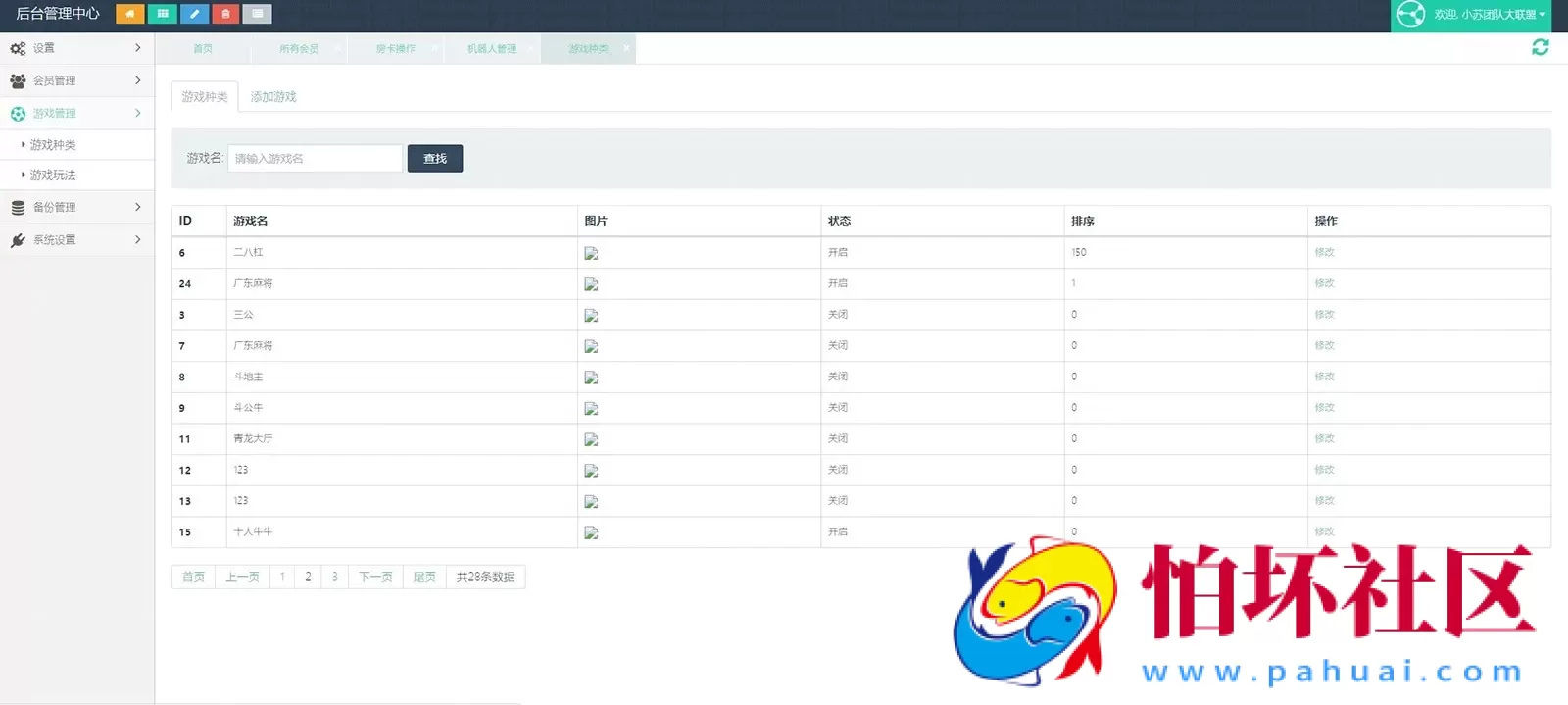Click the broken image in 二八杠 row
Screen dimensions: 1568x705
[x=591, y=253]
